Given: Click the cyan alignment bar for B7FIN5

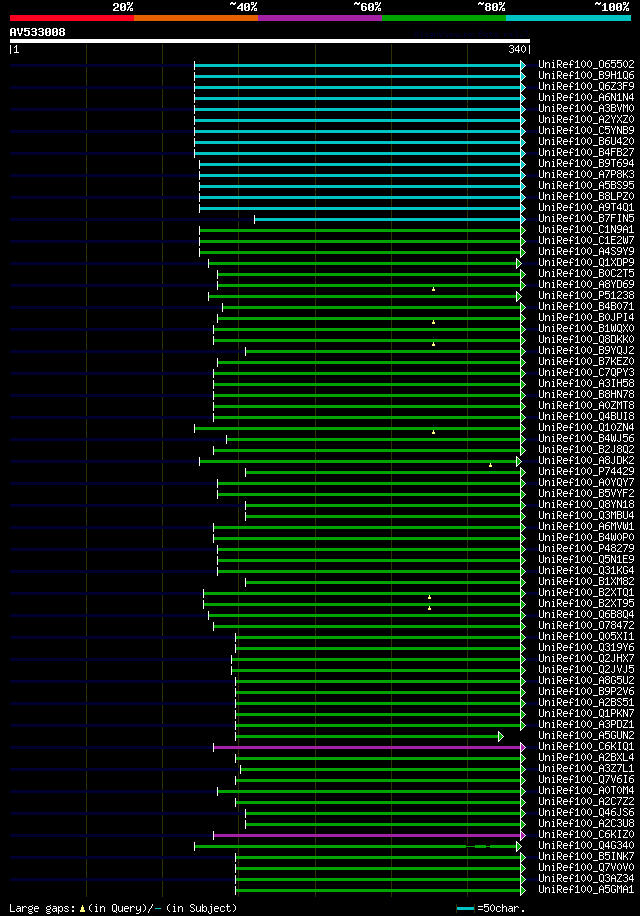Looking at the screenshot, I should [x=388, y=220].
